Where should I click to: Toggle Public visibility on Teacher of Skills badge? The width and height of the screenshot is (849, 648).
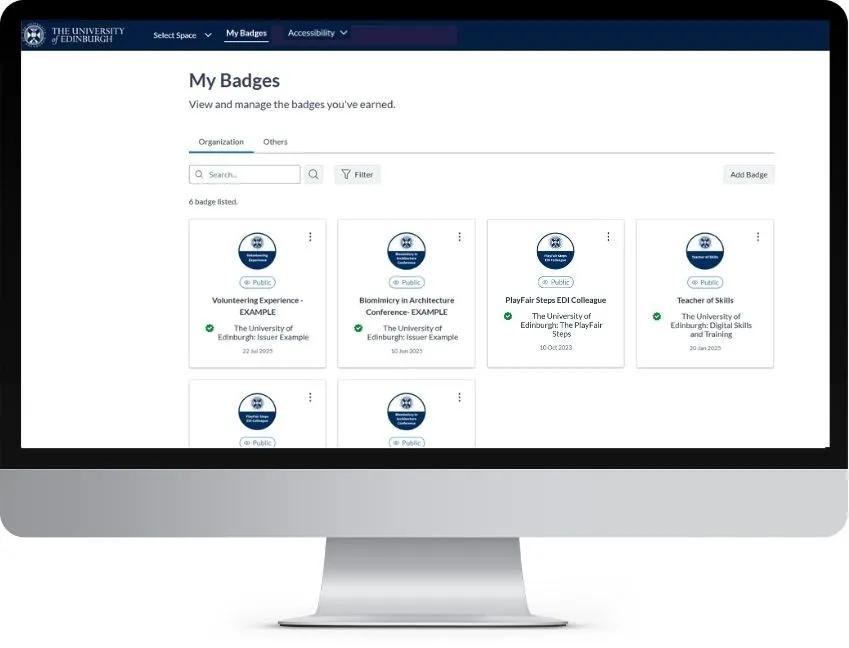(x=705, y=282)
